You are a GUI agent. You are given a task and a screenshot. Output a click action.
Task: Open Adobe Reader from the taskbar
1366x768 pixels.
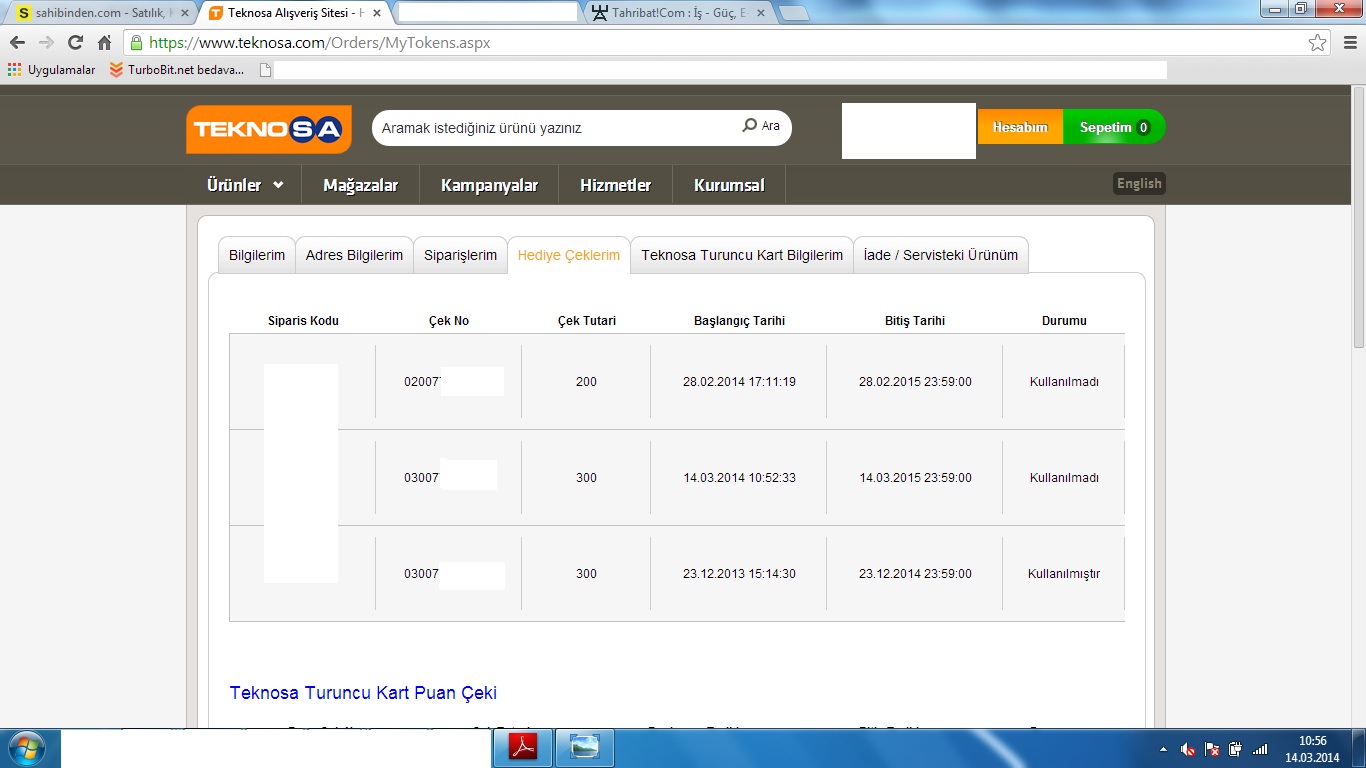(525, 748)
